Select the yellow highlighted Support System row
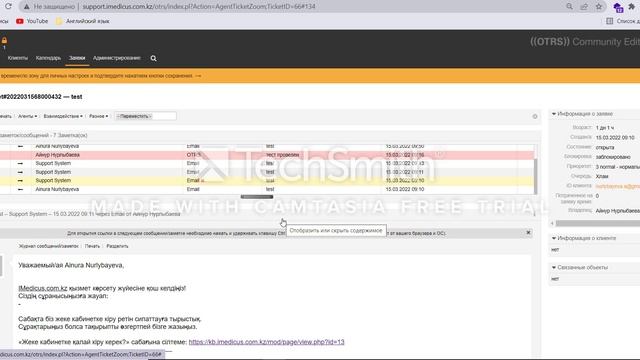The width and height of the screenshot is (640, 360). tap(267, 180)
